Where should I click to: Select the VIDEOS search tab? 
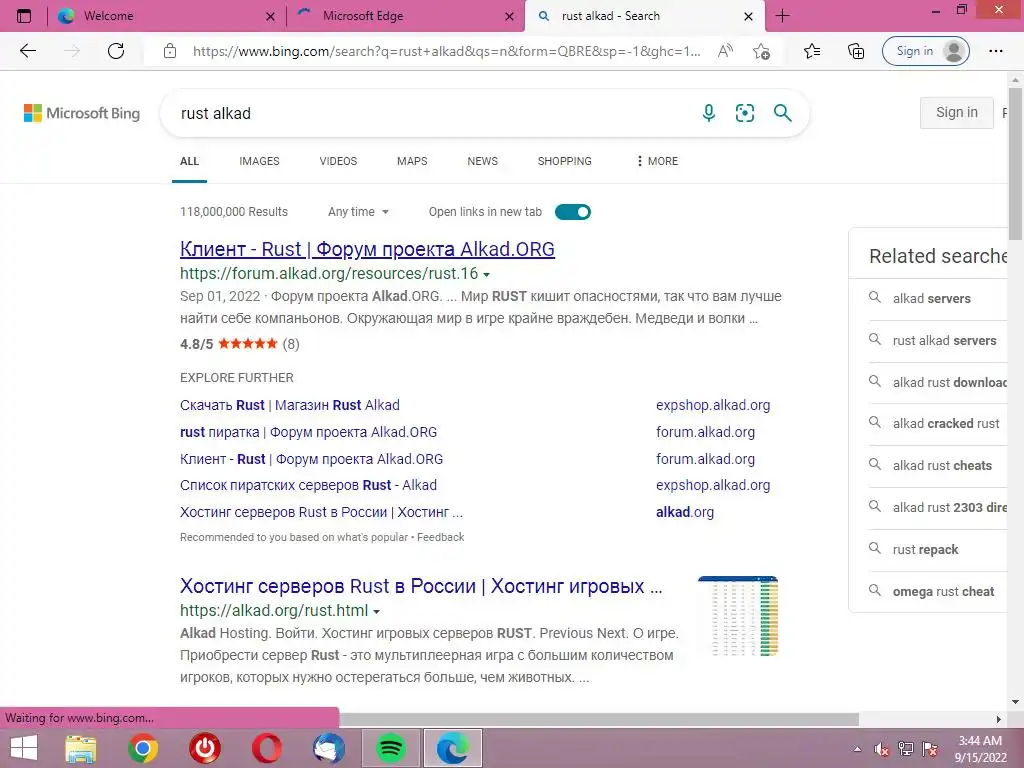[338, 161]
